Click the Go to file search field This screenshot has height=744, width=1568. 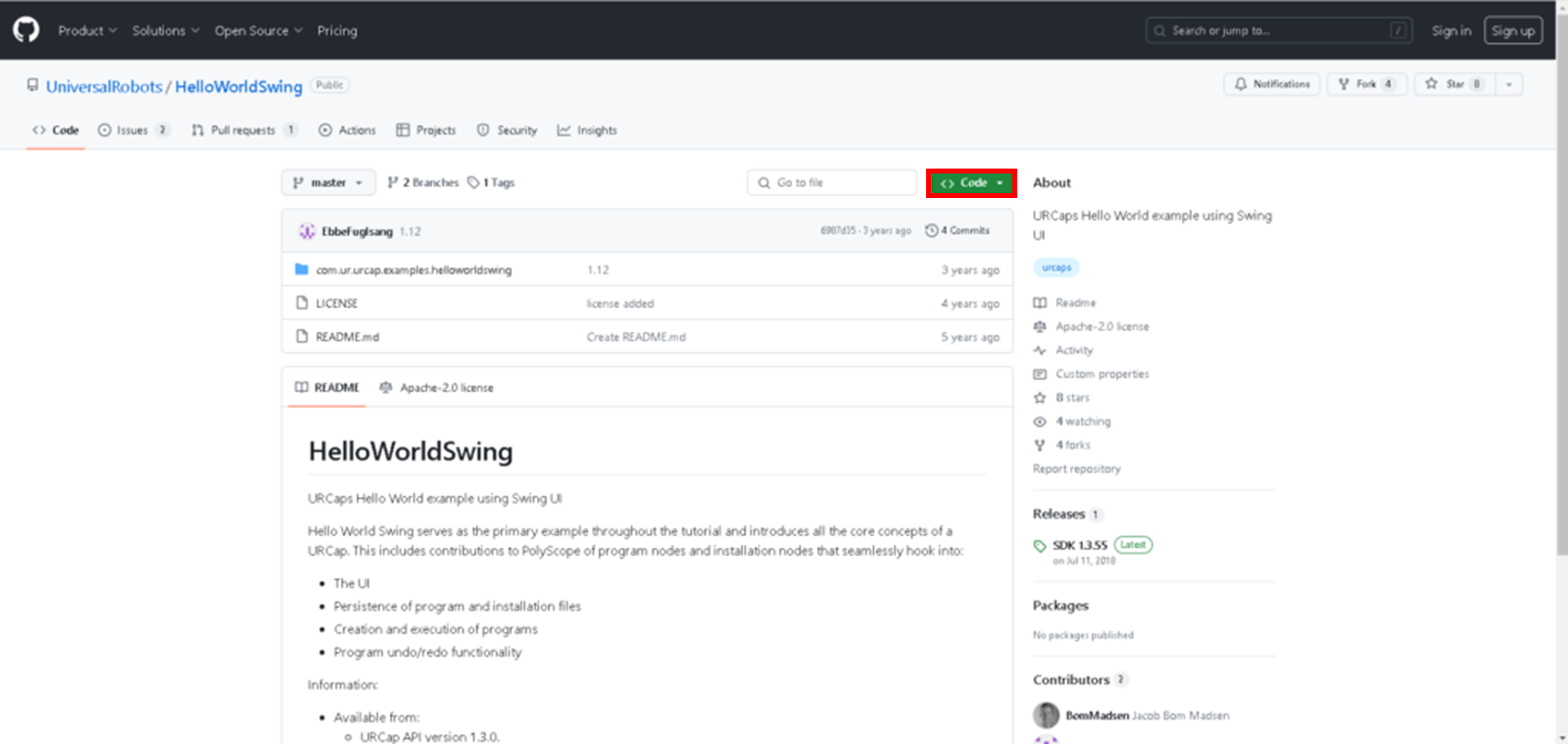point(833,183)
